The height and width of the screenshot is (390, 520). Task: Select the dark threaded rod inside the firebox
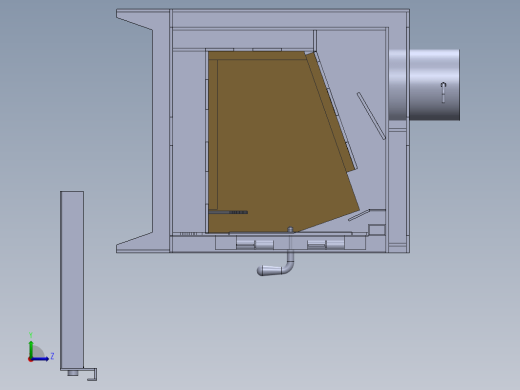tap(228, 212)
